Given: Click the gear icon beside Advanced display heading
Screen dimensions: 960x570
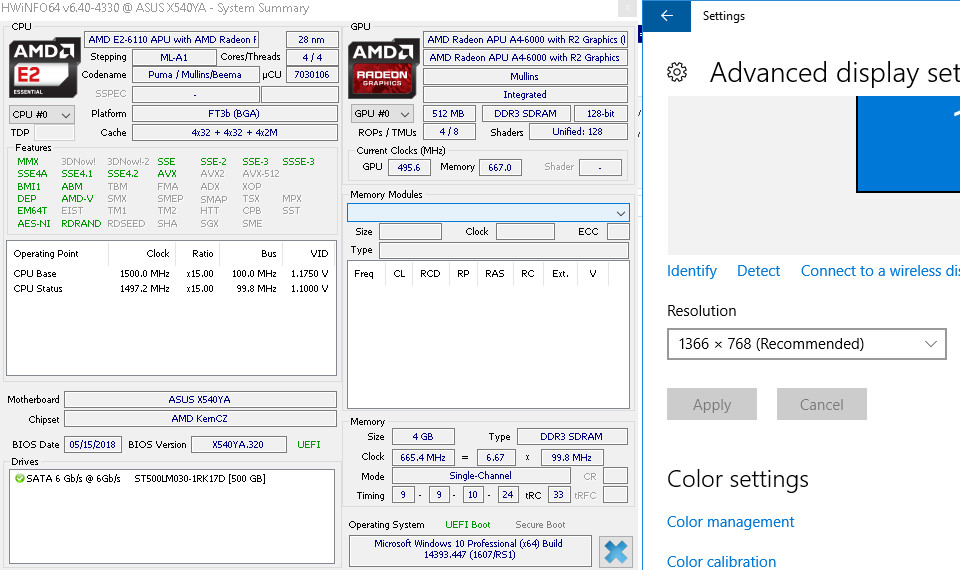Looking at the screenshot, I should [677, 72].
